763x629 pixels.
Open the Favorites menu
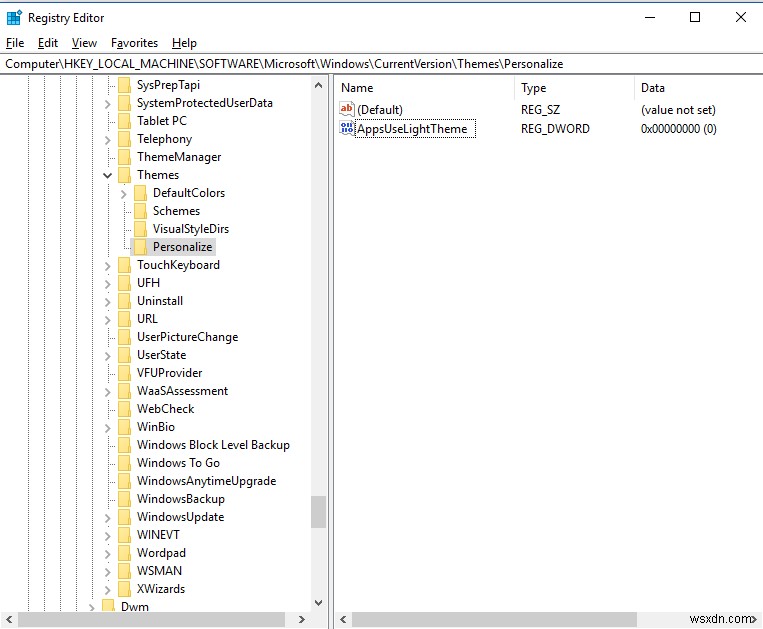134,43
